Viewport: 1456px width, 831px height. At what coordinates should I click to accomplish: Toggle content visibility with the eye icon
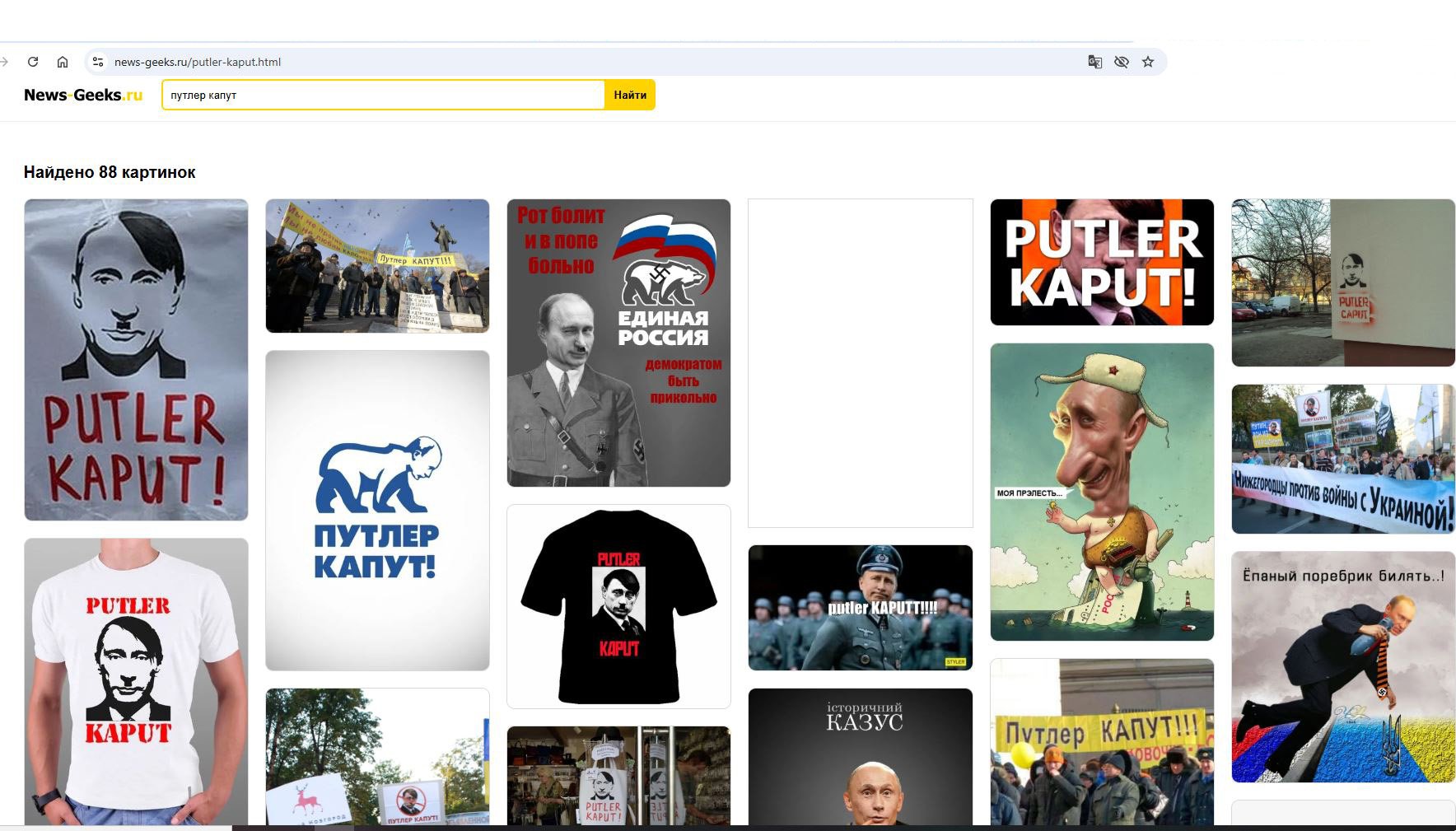click(1122, 62)
